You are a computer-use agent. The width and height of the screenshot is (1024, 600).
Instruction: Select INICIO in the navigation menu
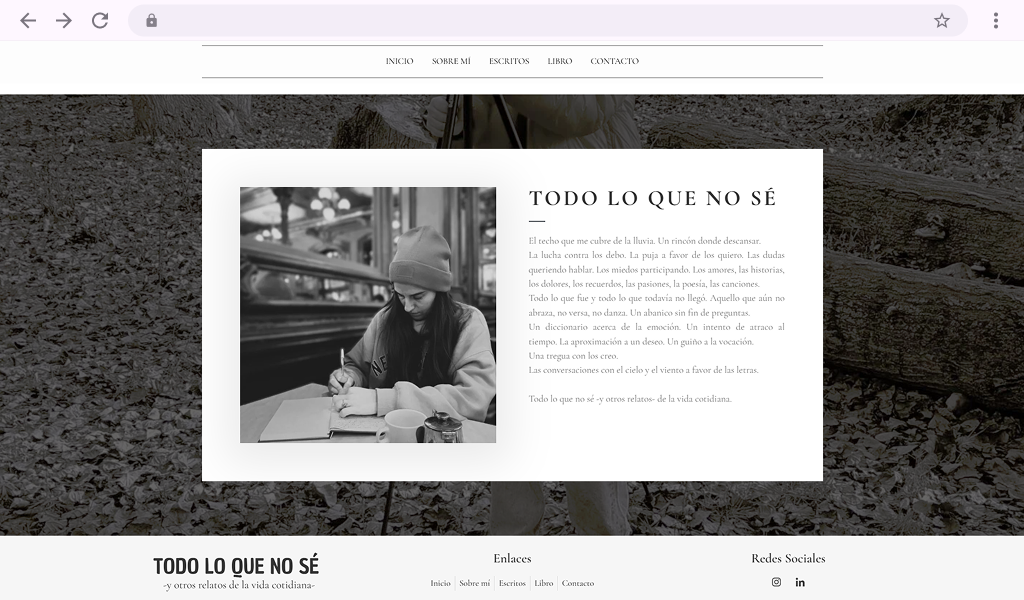[398, 61]
